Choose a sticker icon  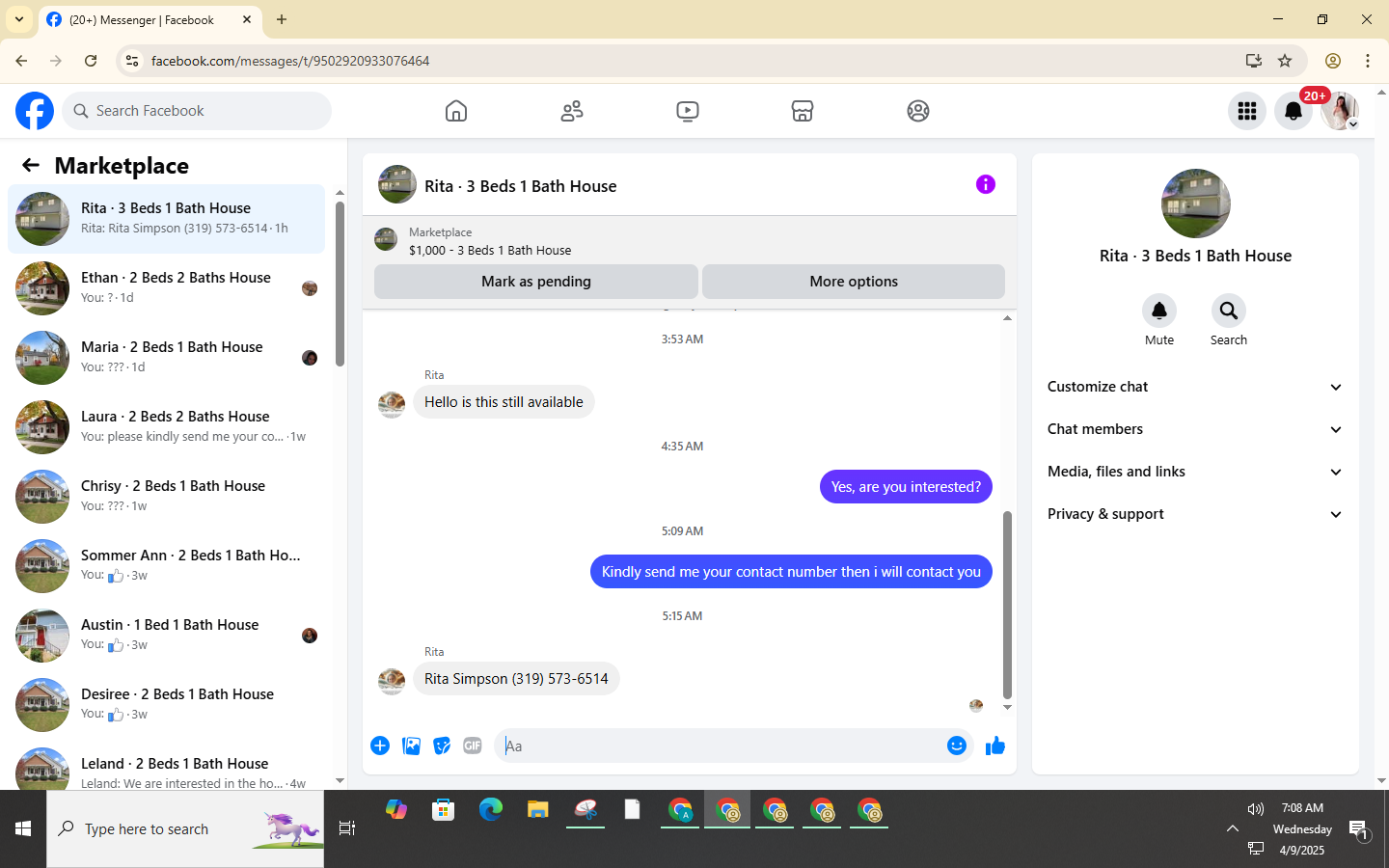(x=442, y=746)
